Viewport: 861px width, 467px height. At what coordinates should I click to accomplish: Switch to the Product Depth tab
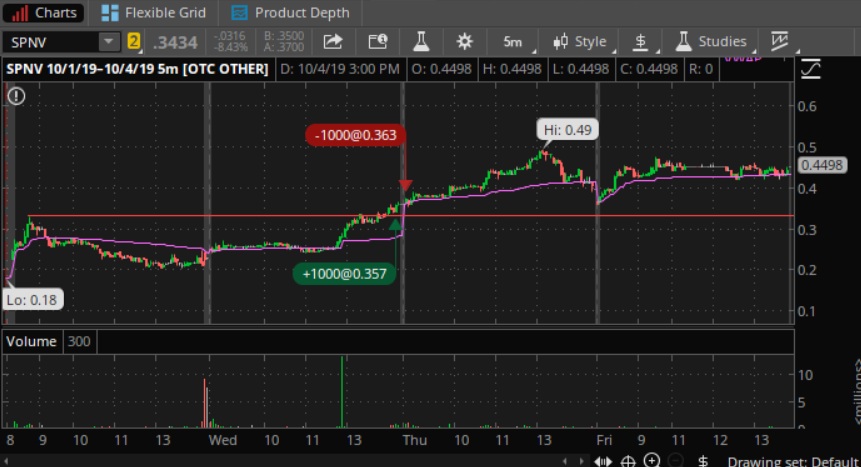[x=290, y=13]
